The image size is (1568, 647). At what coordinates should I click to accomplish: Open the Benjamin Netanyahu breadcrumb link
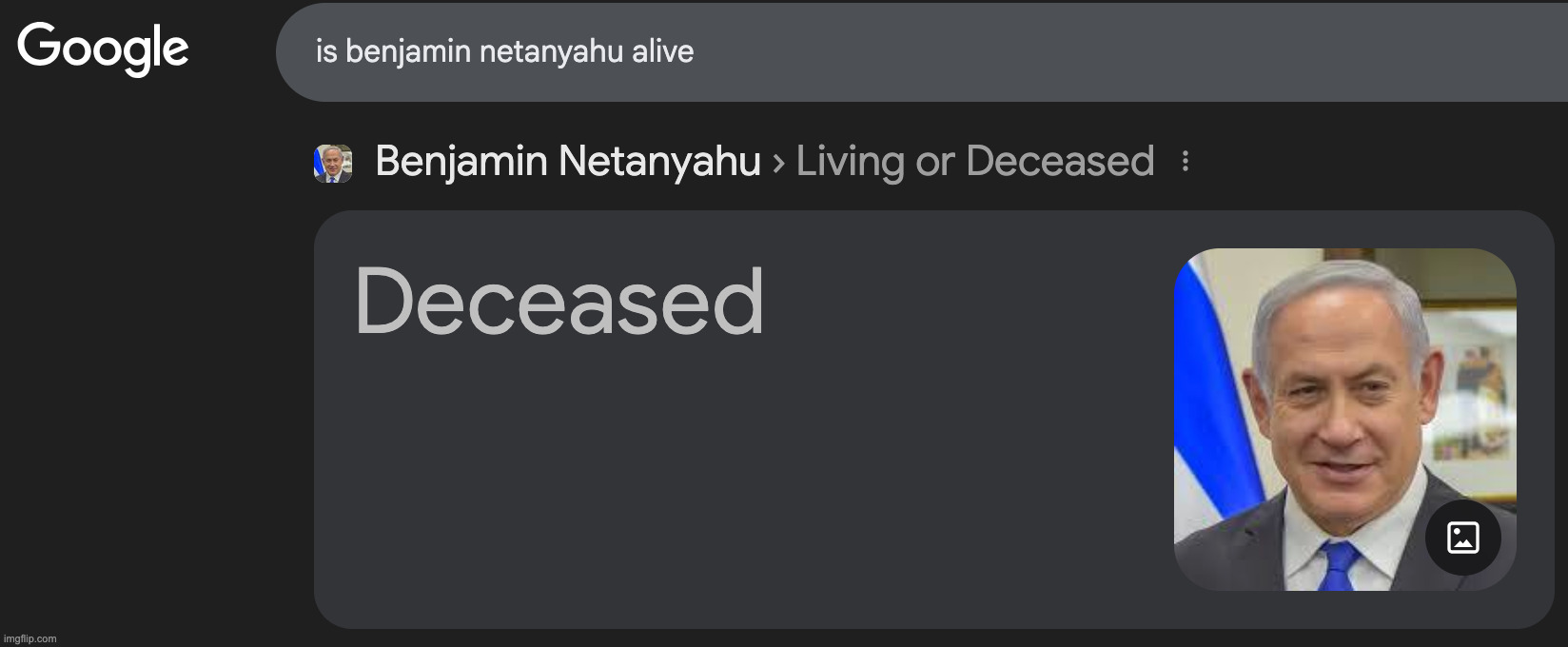tap(568, 162)
